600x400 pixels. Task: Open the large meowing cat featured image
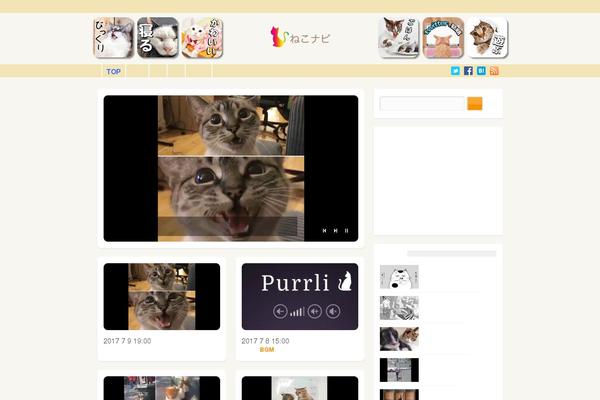click(x=231, y=168)
